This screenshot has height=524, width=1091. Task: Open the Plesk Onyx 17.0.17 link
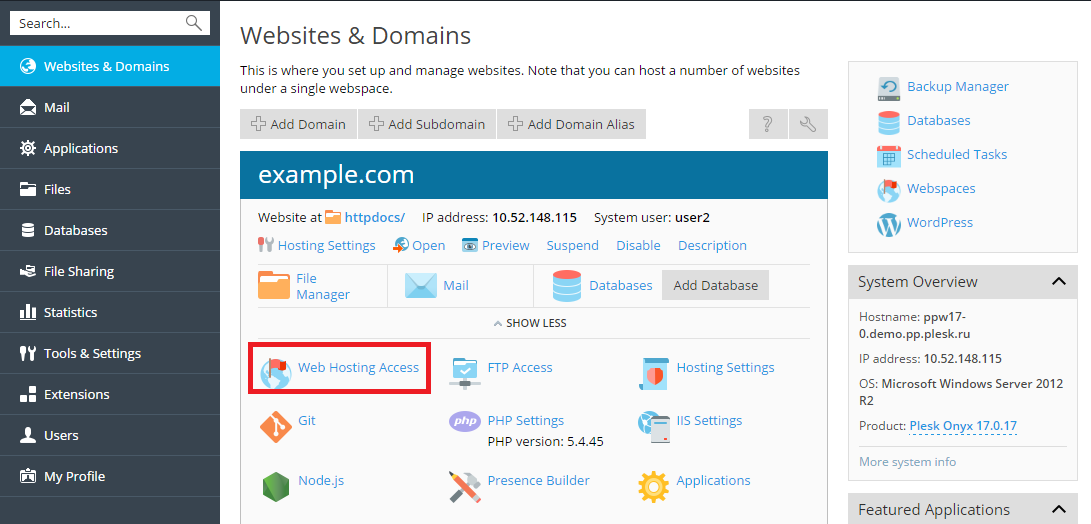[962, 426]
